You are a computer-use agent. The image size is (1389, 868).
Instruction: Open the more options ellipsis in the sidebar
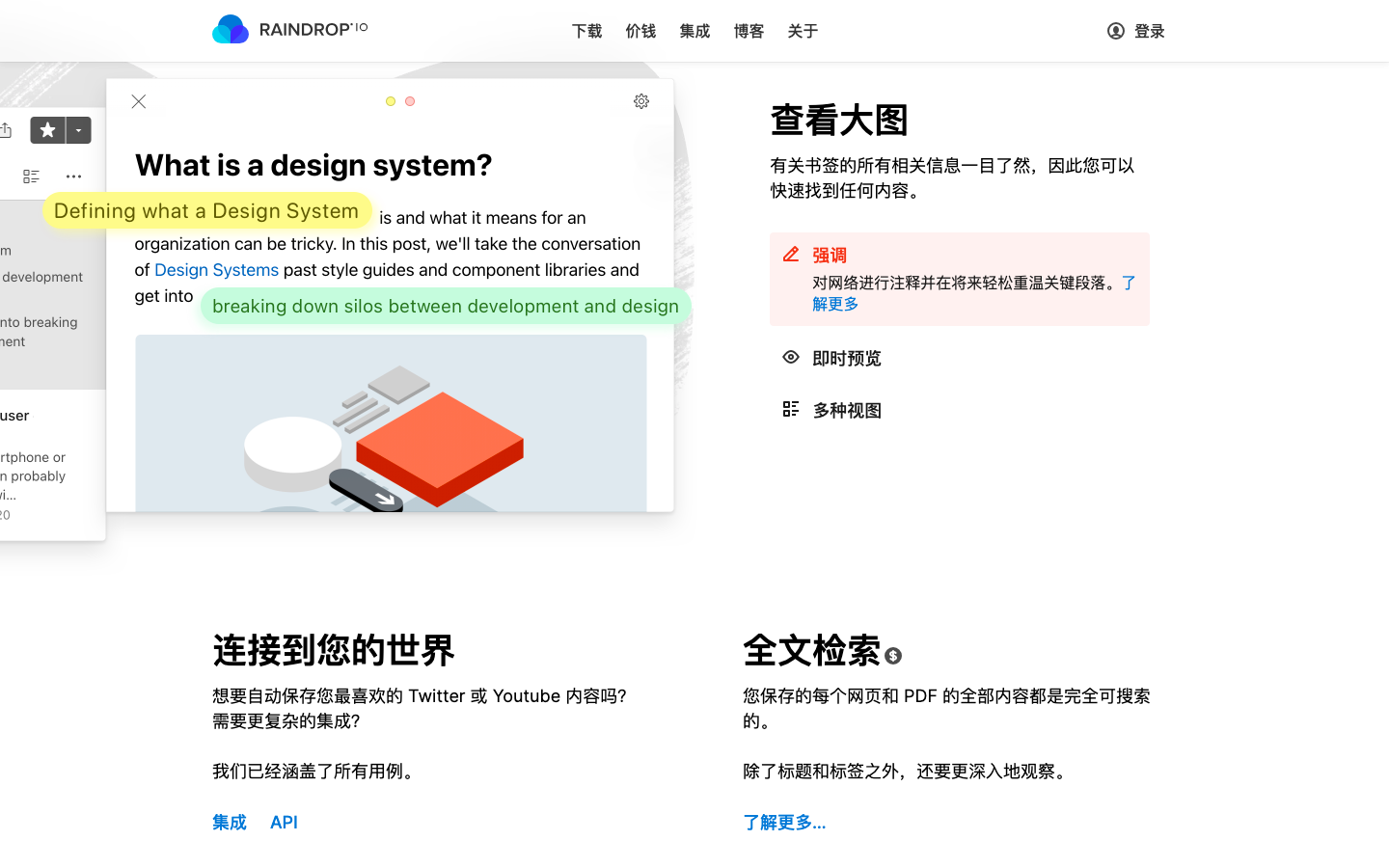[x=73, y=176]
